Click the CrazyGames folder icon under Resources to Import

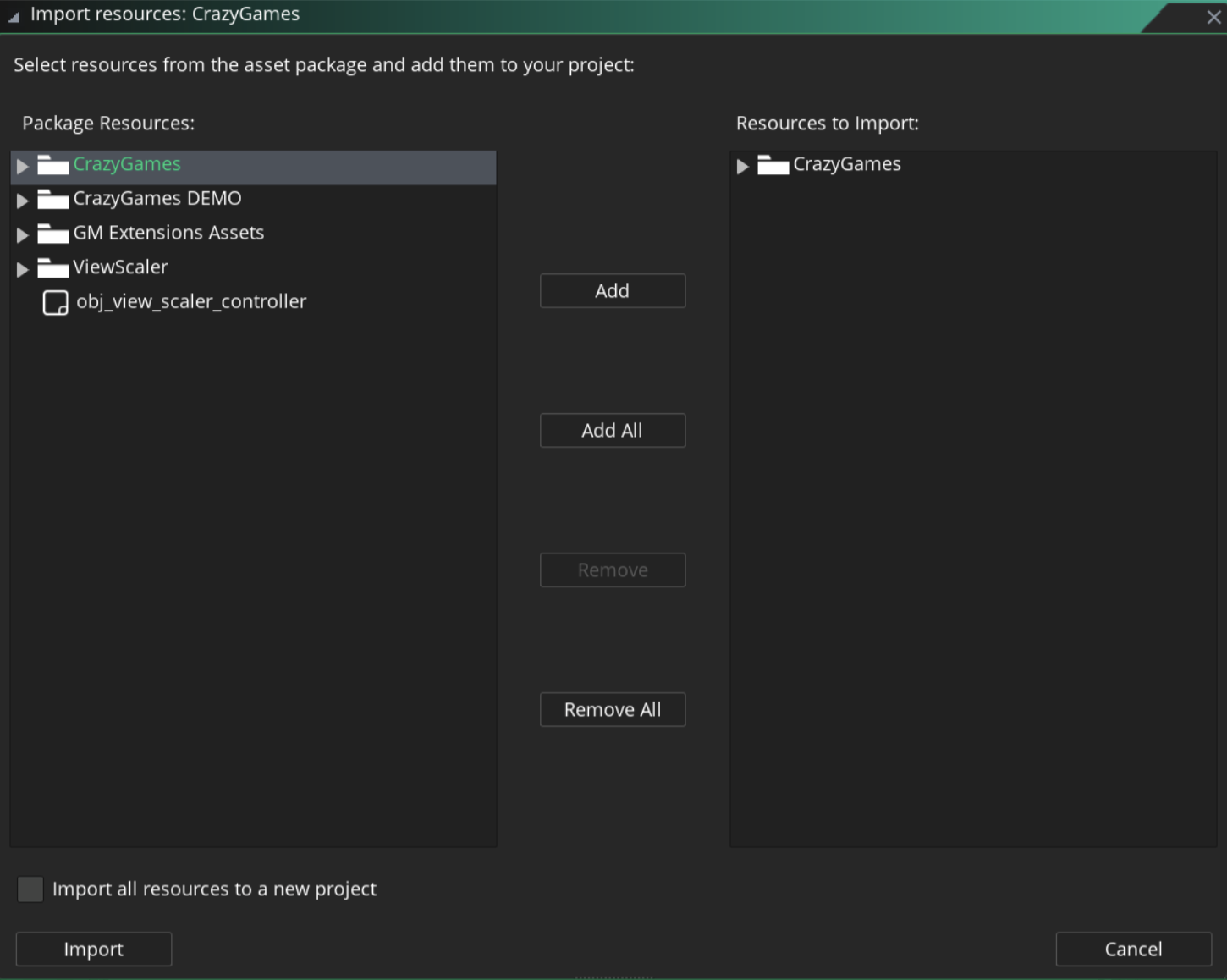click(x=773, y=167)
